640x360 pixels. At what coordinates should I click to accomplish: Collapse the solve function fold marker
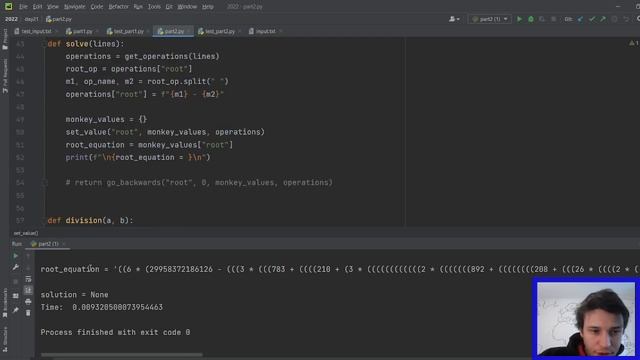[x=44, y=44]
